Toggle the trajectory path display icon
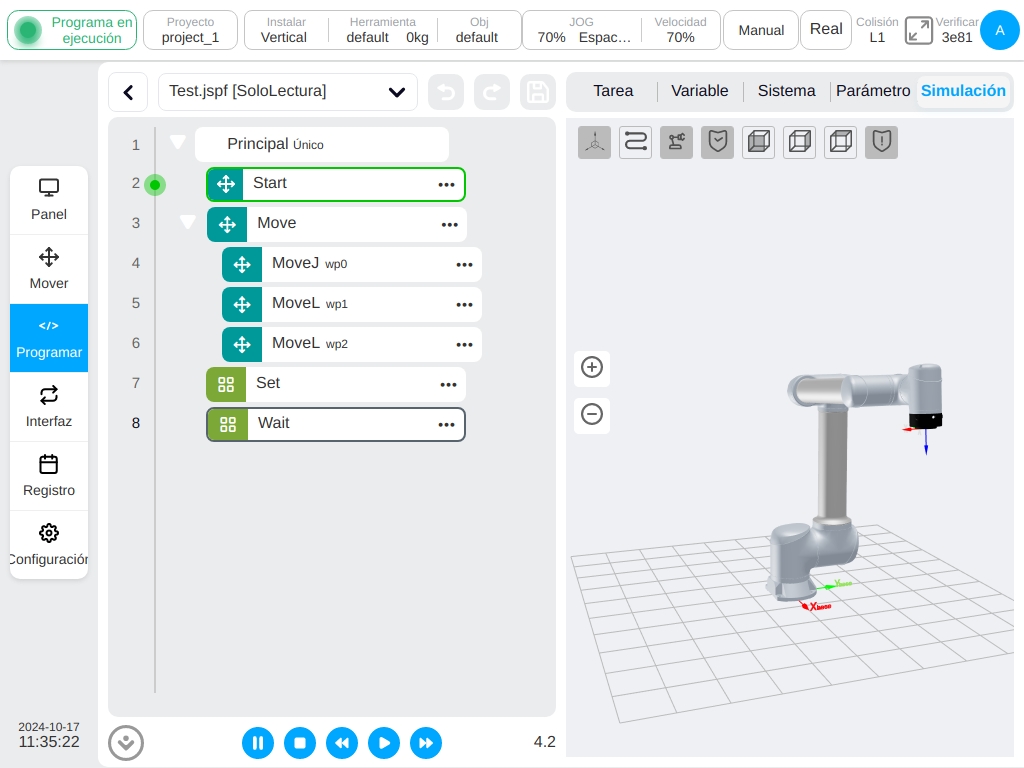This screenshot has width=1024, height=768. (635, 142)
